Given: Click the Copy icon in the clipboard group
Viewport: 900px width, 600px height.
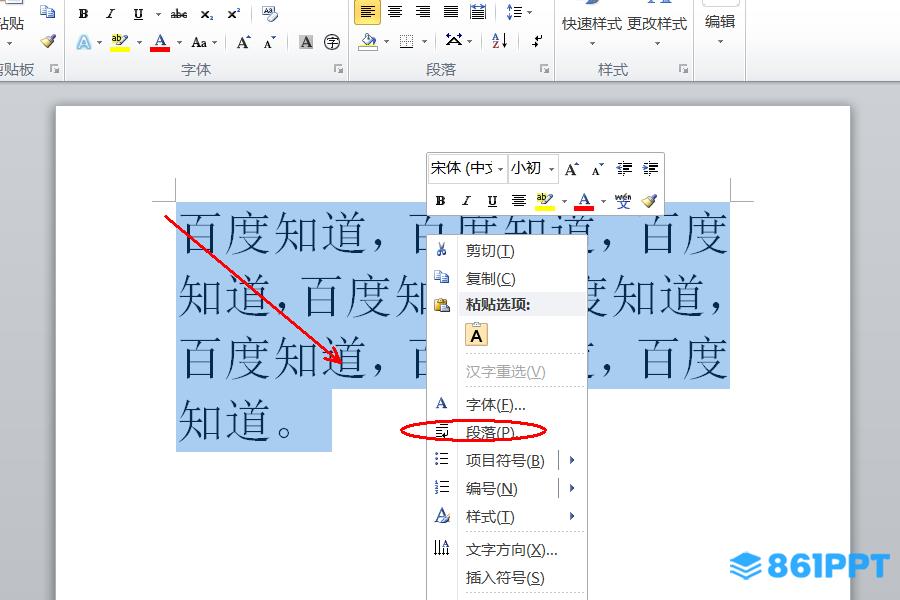Looking at the screenshot, I should pyautogui.click(x=47, y=11).
